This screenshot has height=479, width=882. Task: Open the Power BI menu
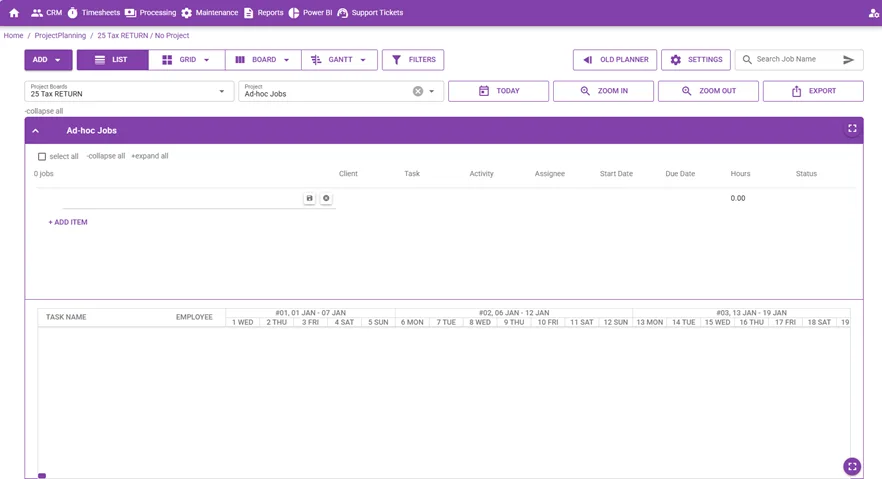(310, 12)
